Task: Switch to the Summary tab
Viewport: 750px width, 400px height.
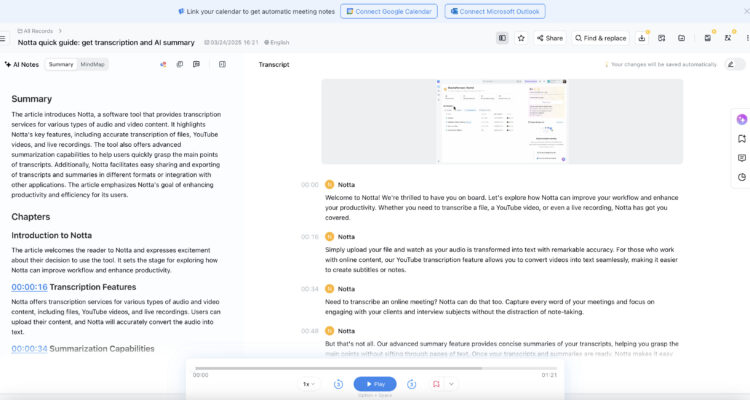Action: coord(61,64)
